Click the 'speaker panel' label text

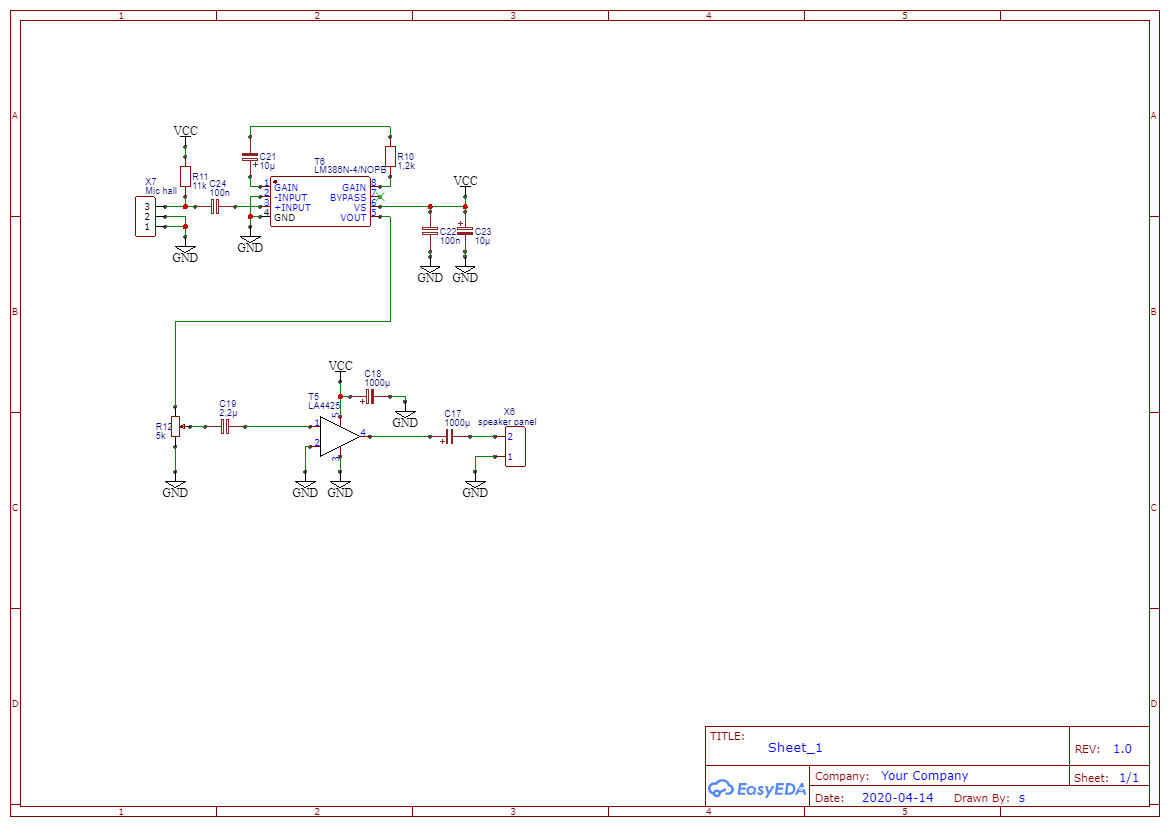[x=507, y=422]
